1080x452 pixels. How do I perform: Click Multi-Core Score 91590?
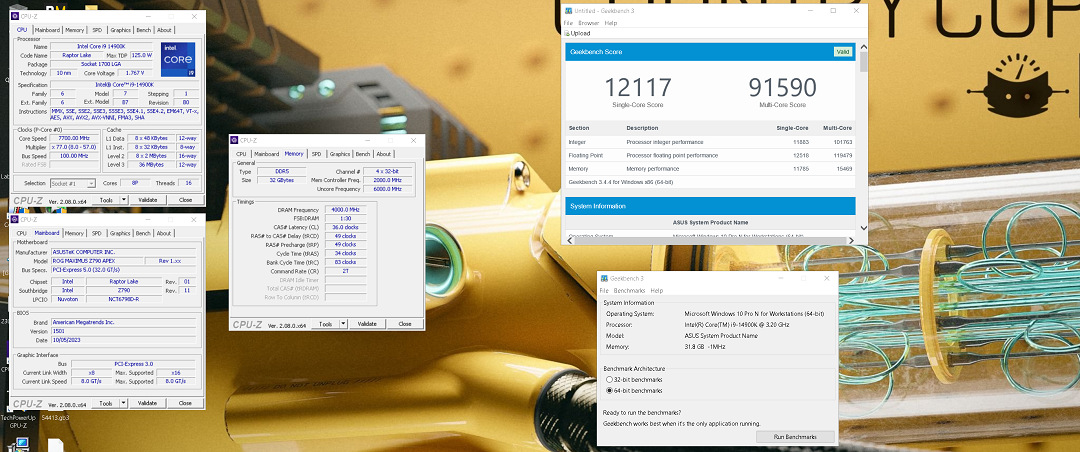click(782, 88)
